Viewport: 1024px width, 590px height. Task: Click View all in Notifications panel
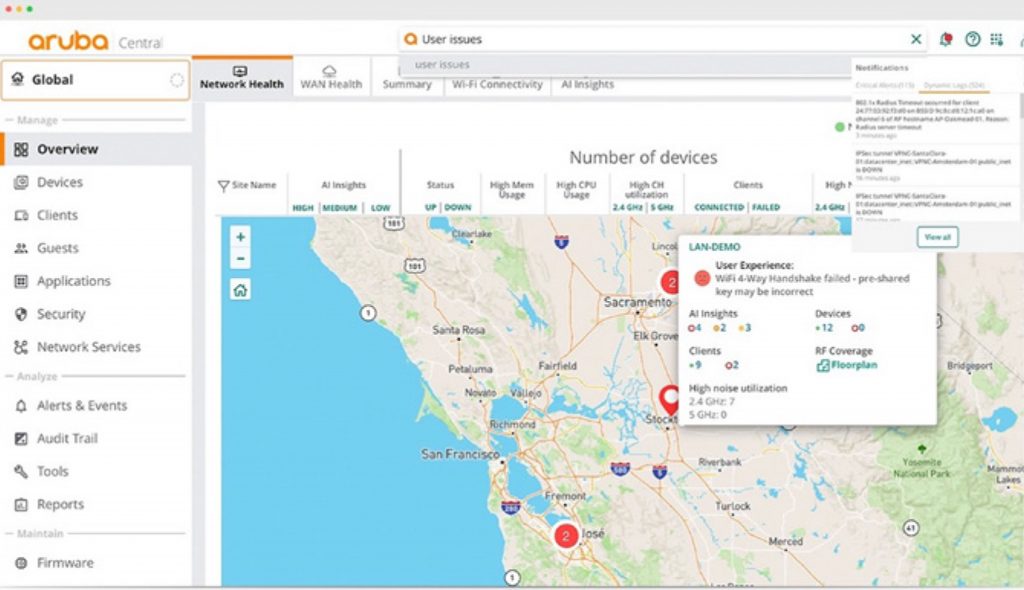coord(937,237)
